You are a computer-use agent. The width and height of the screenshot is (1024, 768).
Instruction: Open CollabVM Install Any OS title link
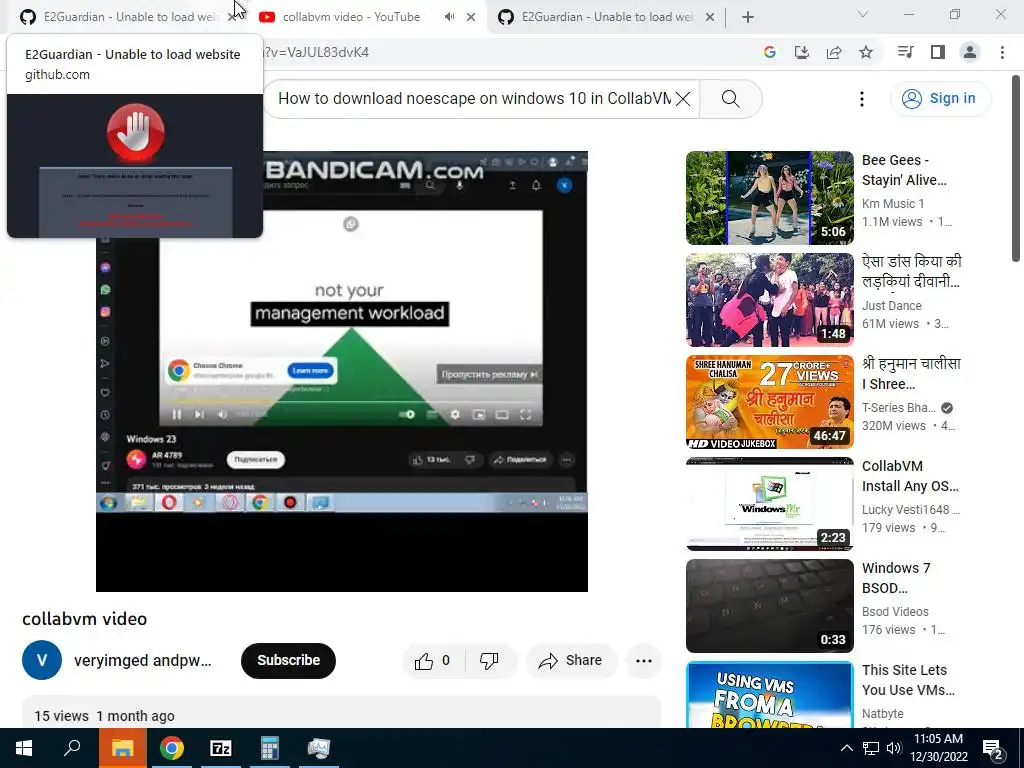click(910, 476)
